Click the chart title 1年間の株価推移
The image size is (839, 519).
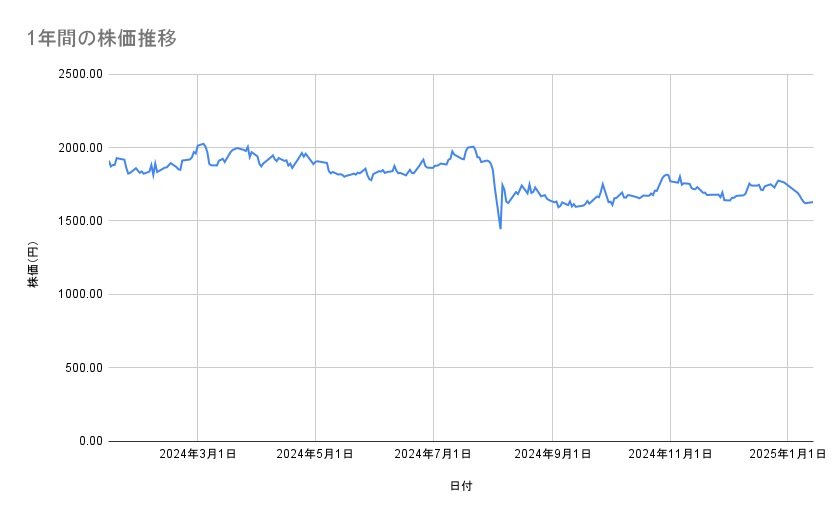click(102, 39)
